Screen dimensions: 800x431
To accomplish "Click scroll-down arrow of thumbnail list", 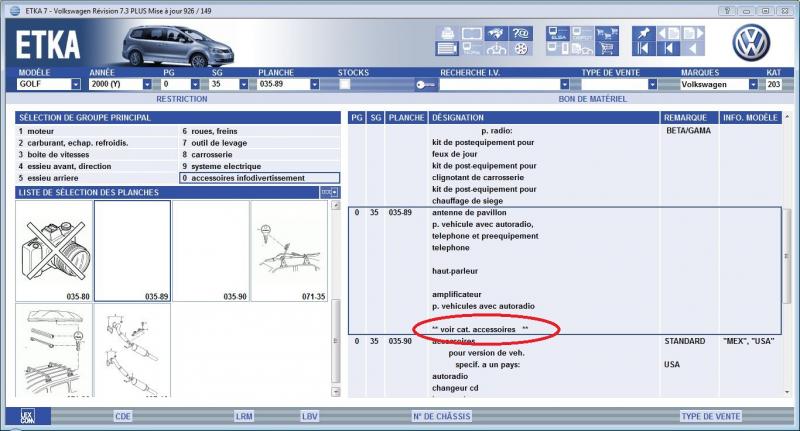I will 335,392.
